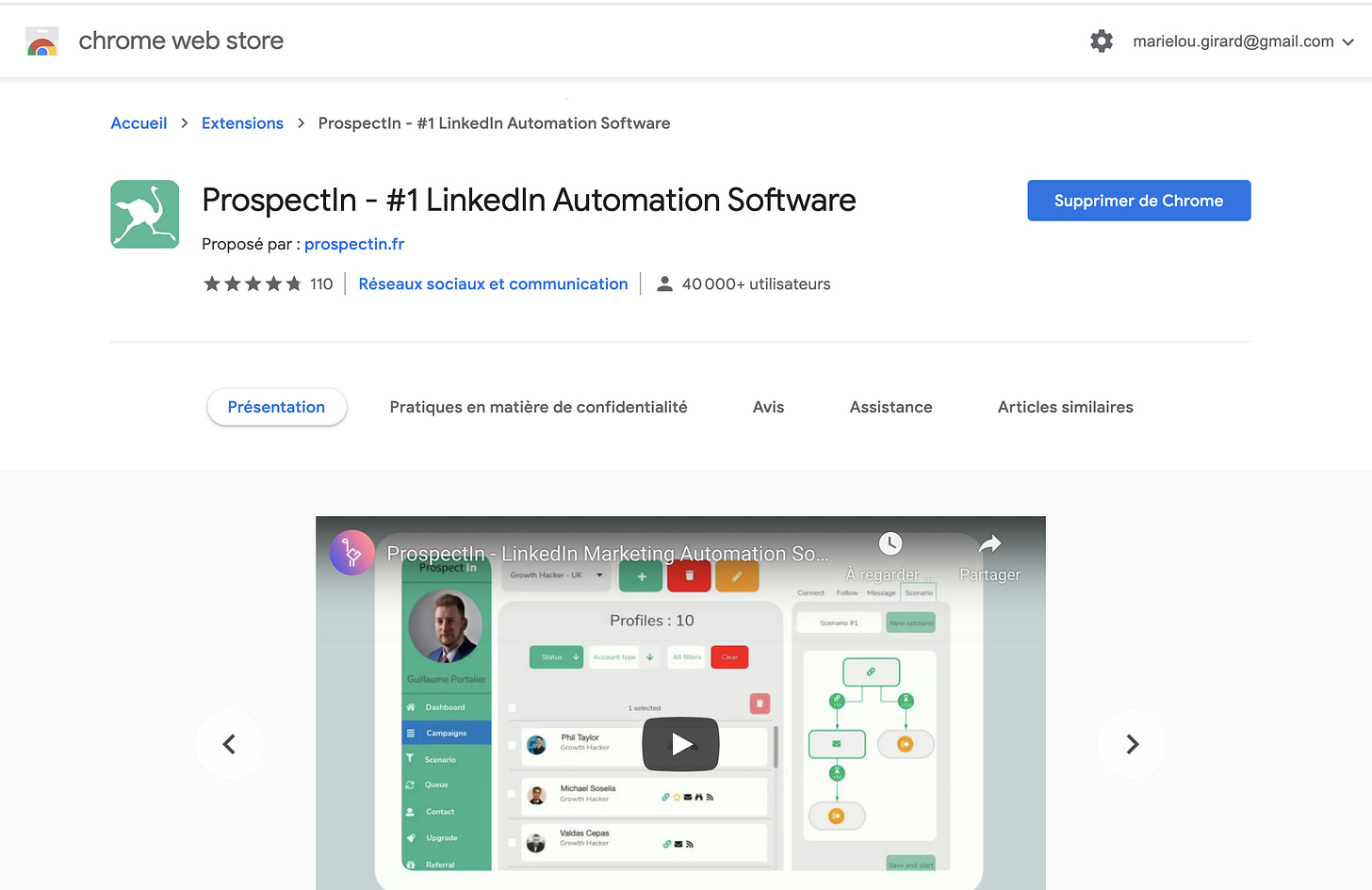Expand the marielou.girard@gmail.com account dropdown
The height and width of the screenshot is (890, 1372).
(1243, 41)
